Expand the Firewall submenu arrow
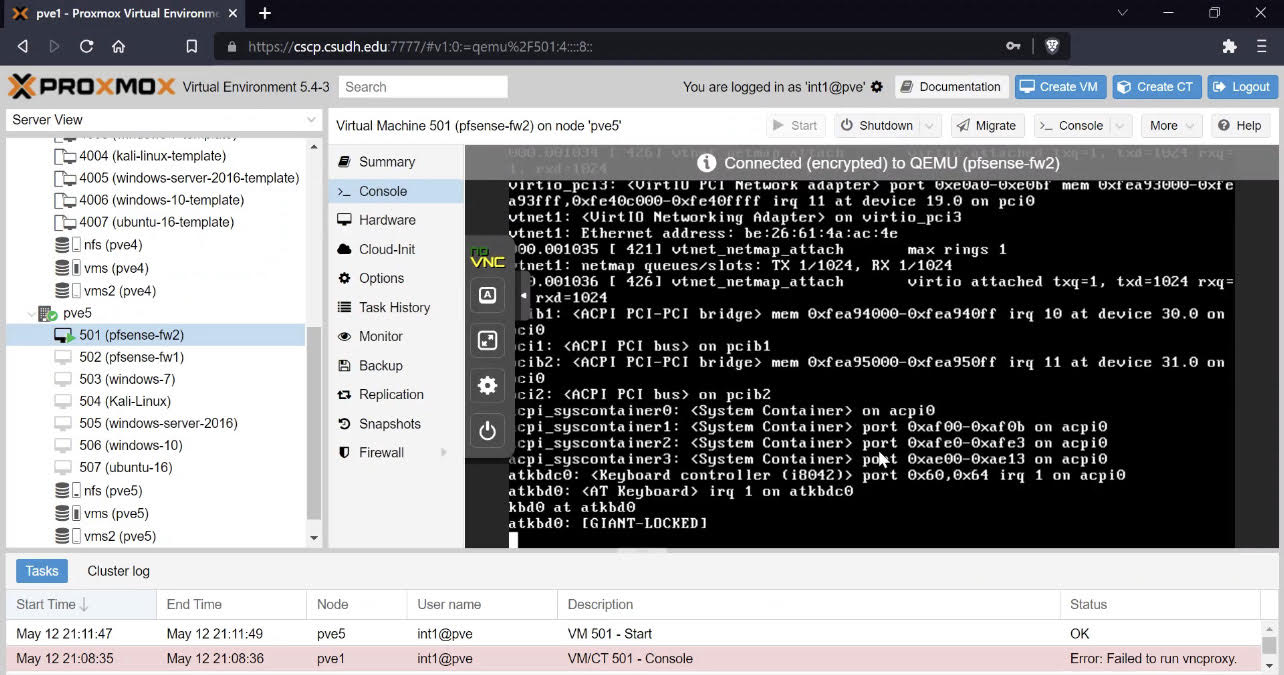The width and height of the screenshot is (1284, 675). (x=444, y=453)
